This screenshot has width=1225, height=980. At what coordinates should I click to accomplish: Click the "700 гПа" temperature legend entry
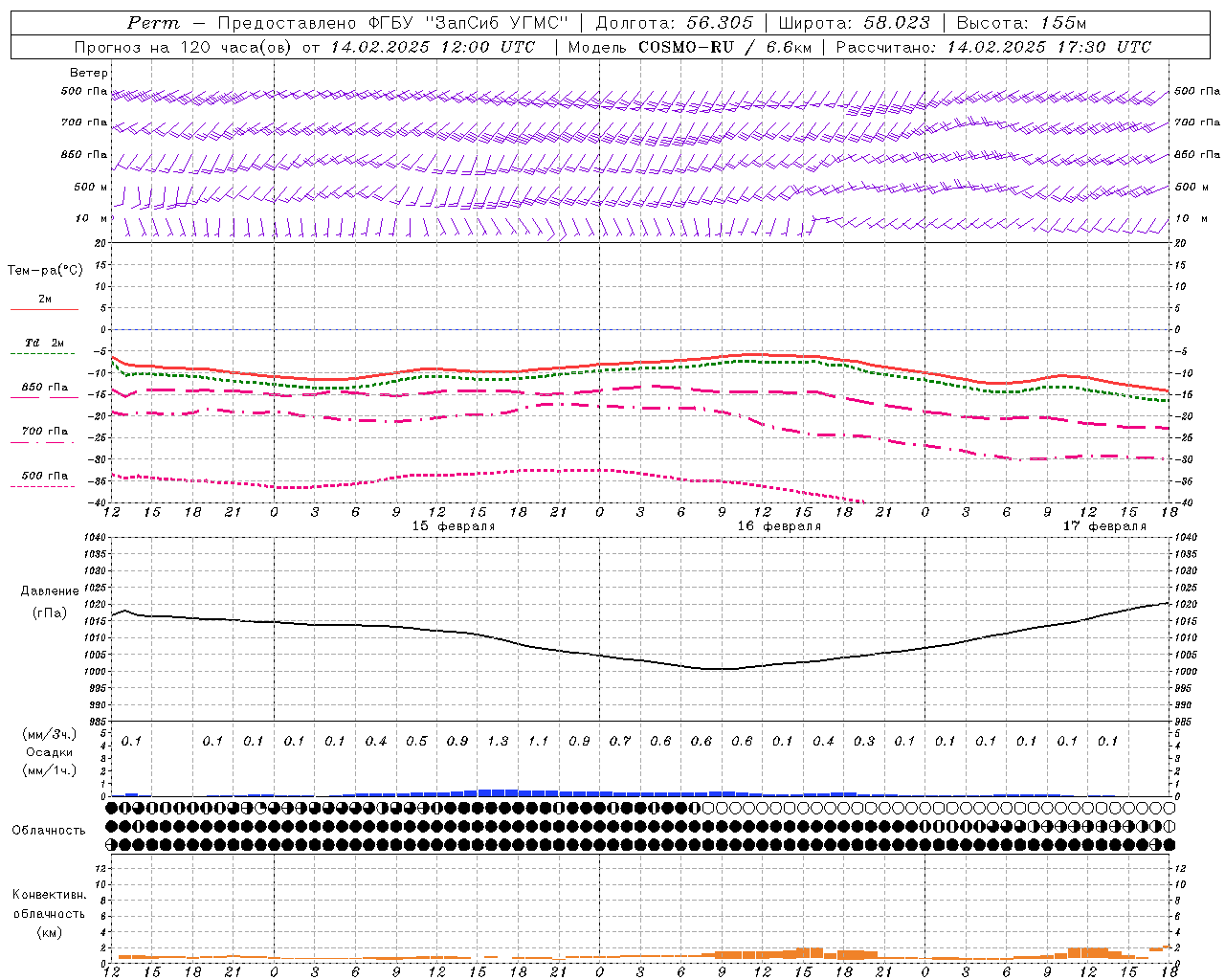point(45,432)
